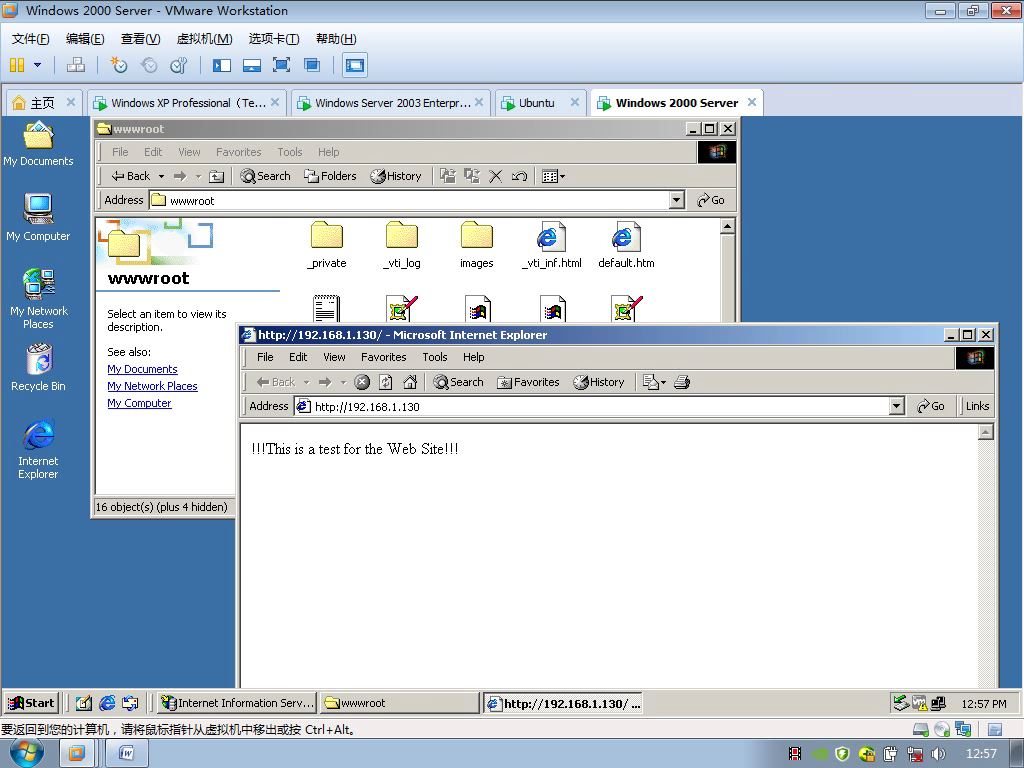
Task: Click Back in the wwwroot window
Action: [131, 176]
